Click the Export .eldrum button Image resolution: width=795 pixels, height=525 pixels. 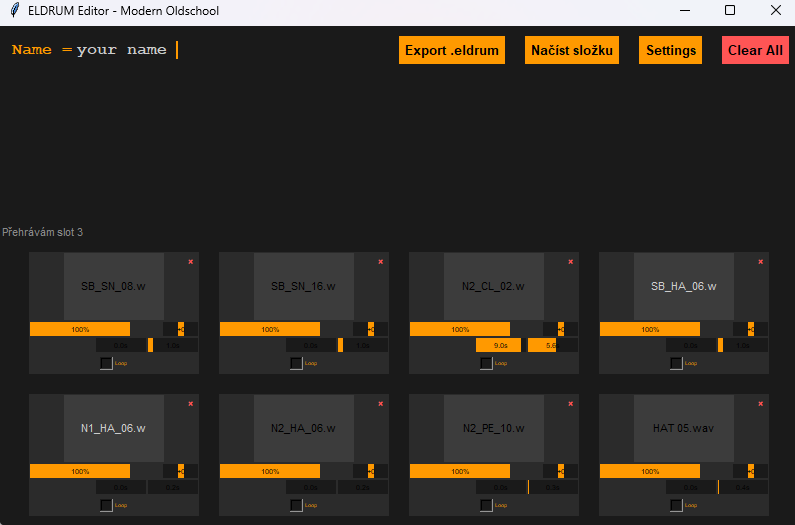tap(452, 50)
